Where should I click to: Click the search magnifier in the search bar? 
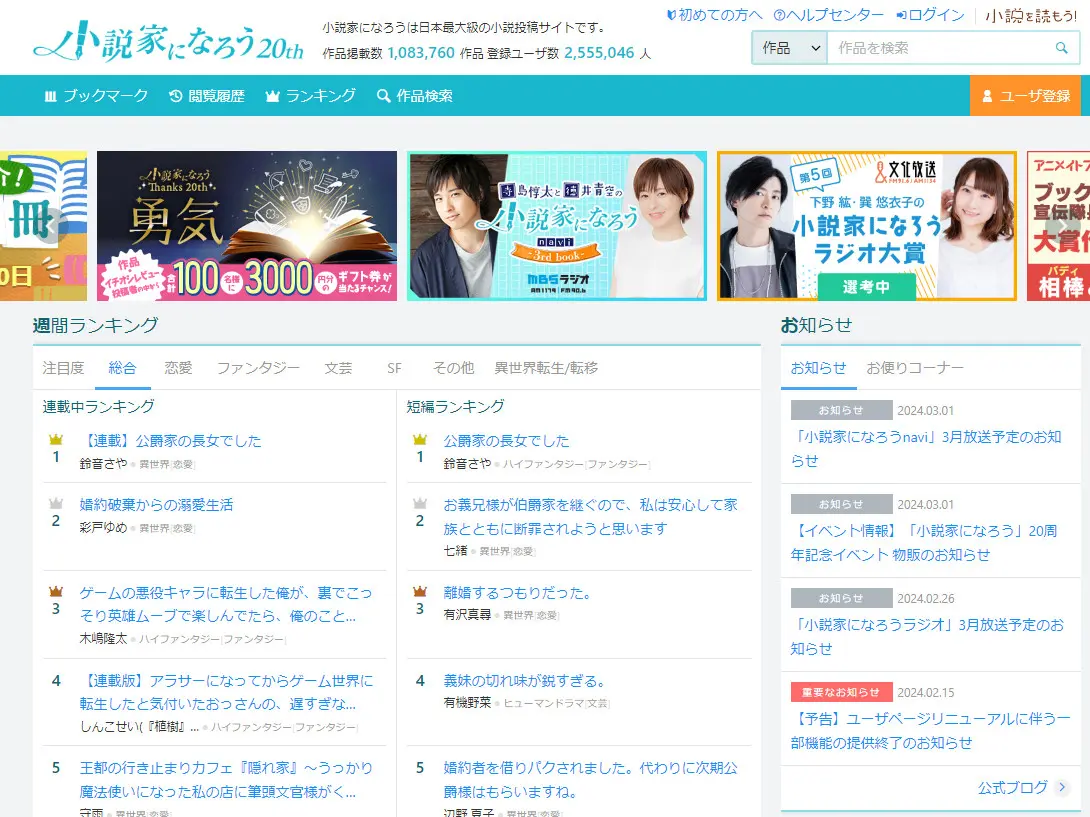[x=1061, y=47]
